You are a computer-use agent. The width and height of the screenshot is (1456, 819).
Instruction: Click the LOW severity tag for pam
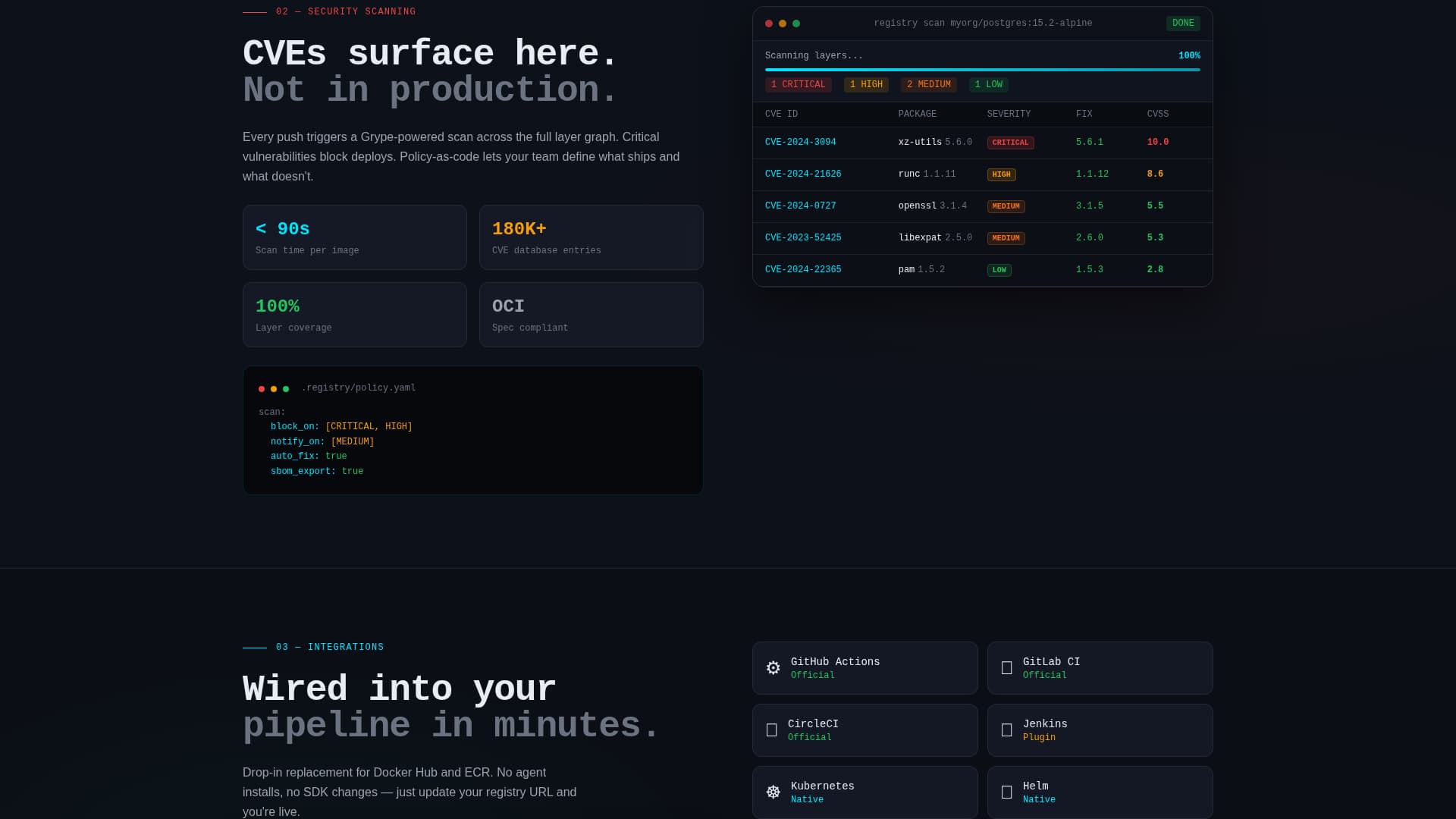tap(999, 270)
